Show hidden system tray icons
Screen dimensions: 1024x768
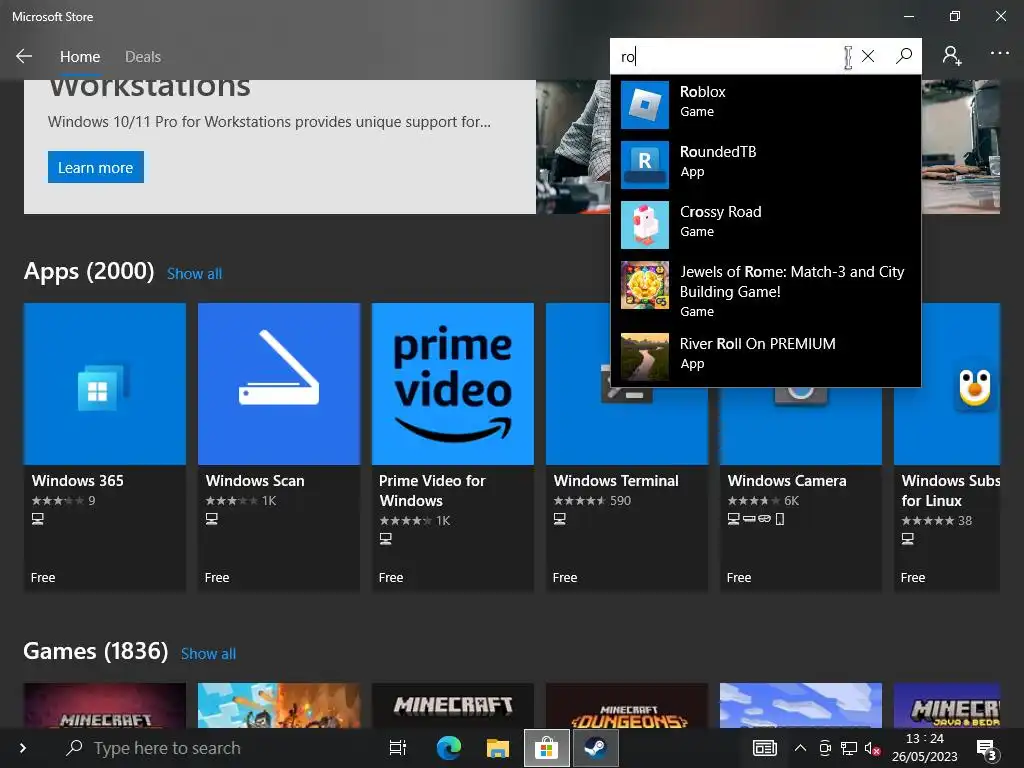pyautogui.click(x=800, y=748)
